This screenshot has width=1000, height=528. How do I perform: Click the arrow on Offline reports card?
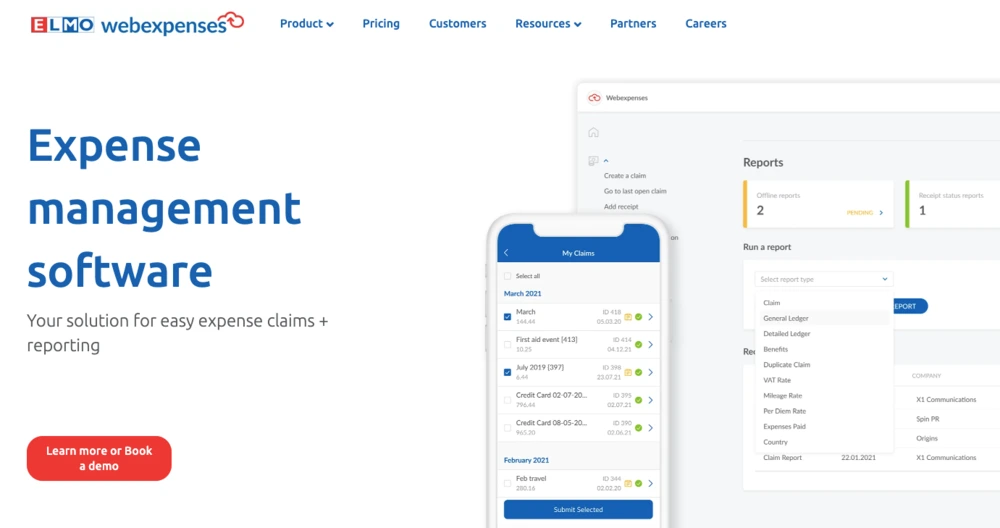tap(881, 213)
